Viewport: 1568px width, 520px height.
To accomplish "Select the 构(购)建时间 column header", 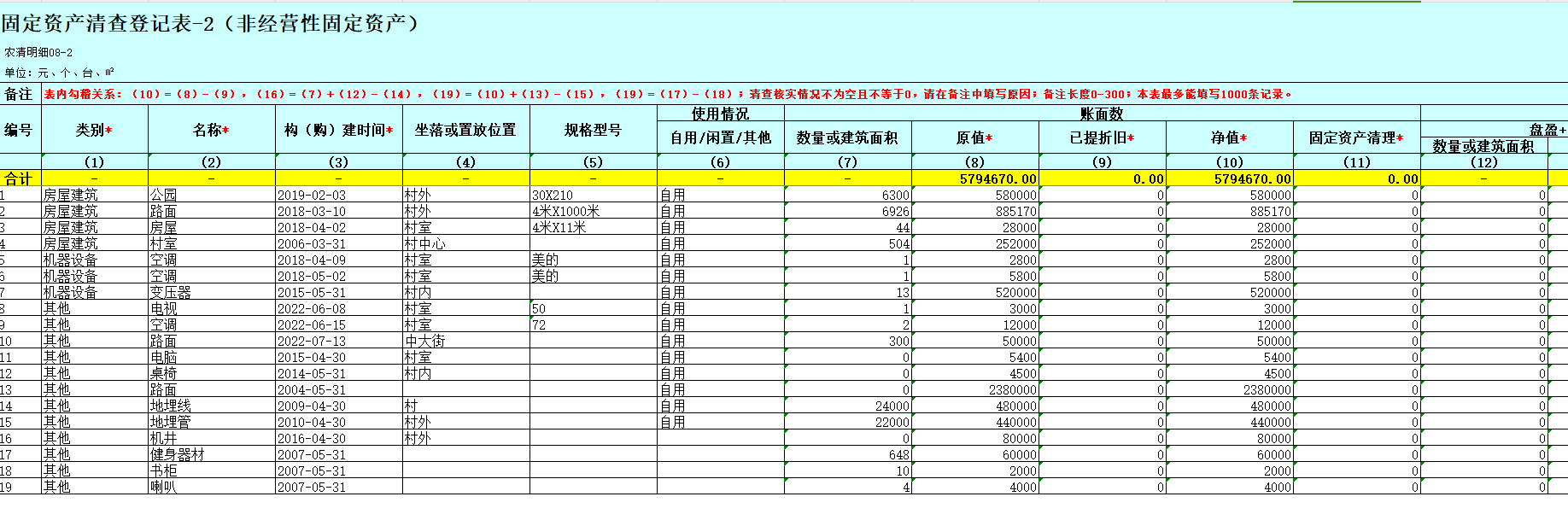I will pos(338,130).
